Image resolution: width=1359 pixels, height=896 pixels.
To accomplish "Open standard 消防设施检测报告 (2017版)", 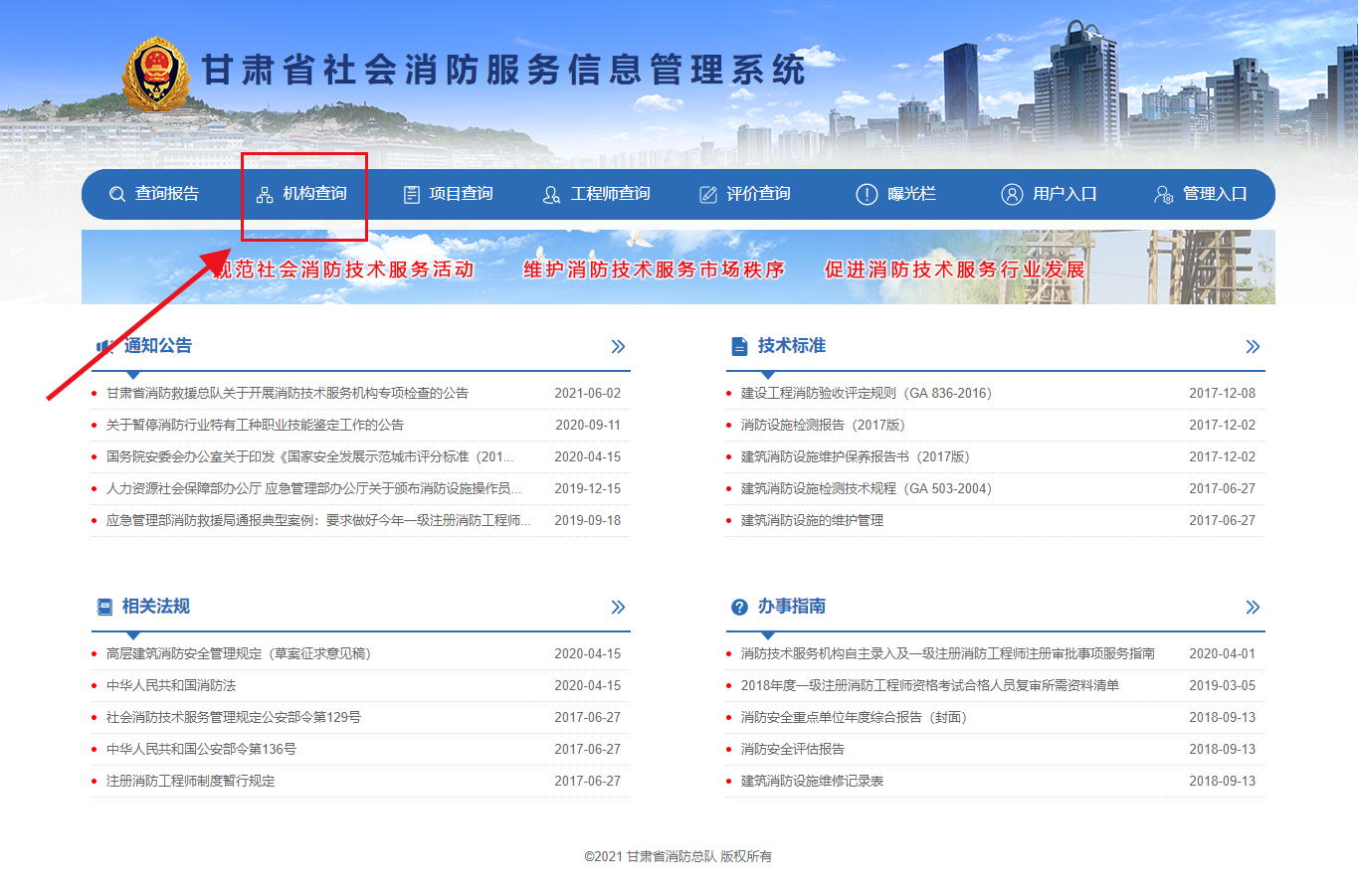I will [x=823, y=426].
